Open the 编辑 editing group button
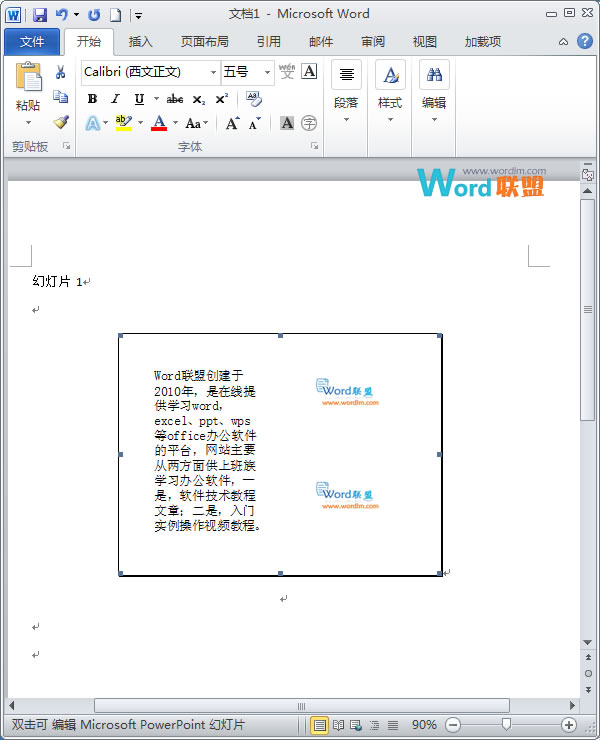This screenshot has height=740, width=600. 434,91
